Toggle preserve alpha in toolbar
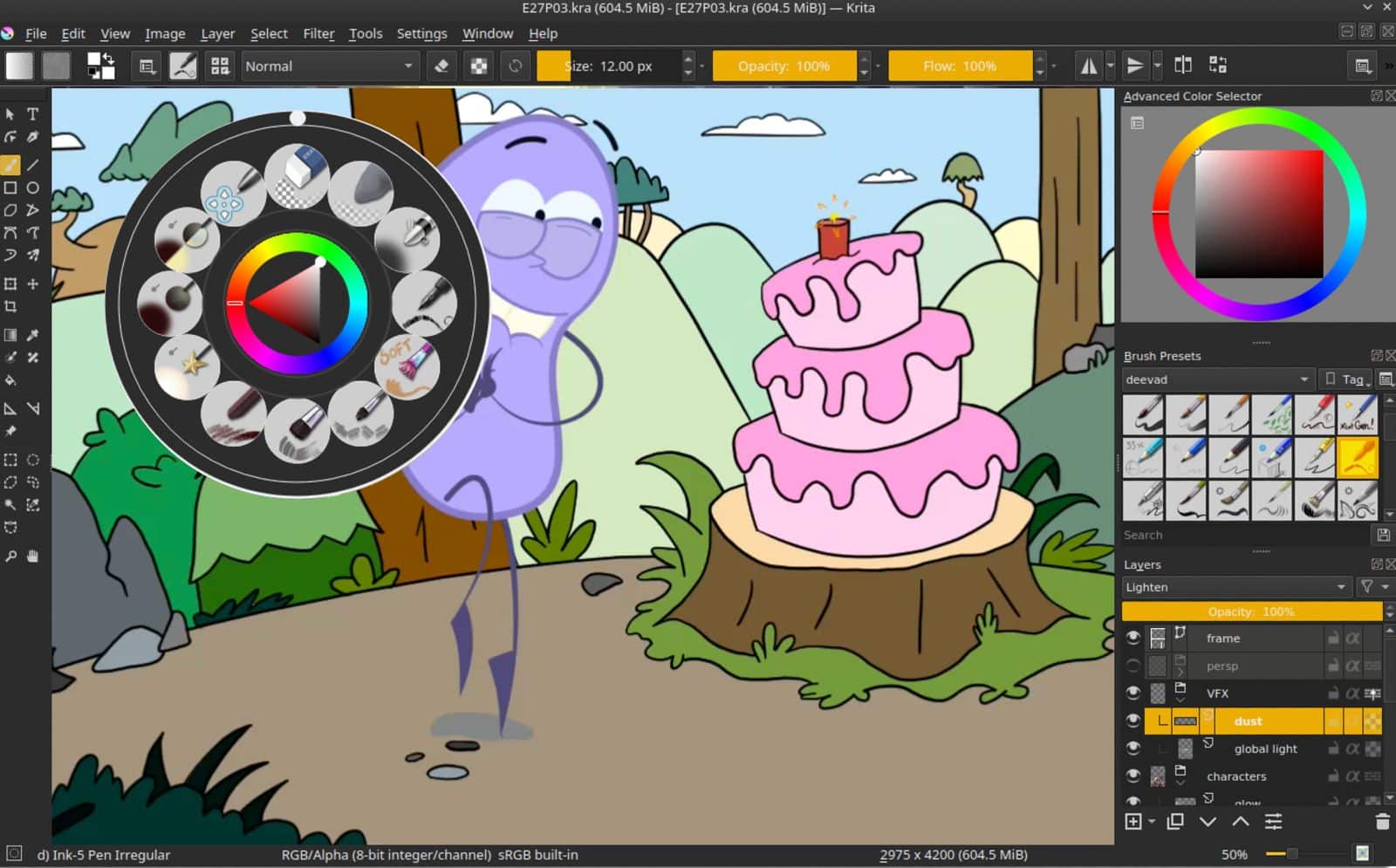 click(479, 66)
